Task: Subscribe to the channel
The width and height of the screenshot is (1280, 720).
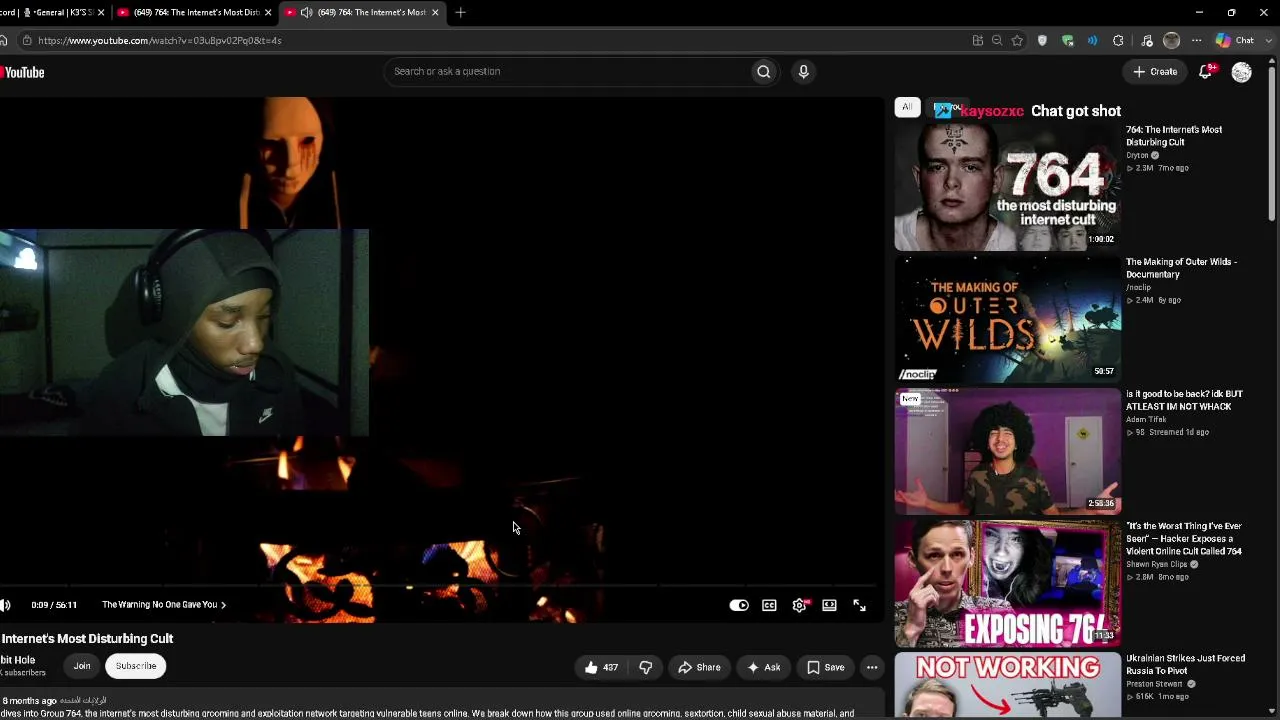Action: point(136,666)
